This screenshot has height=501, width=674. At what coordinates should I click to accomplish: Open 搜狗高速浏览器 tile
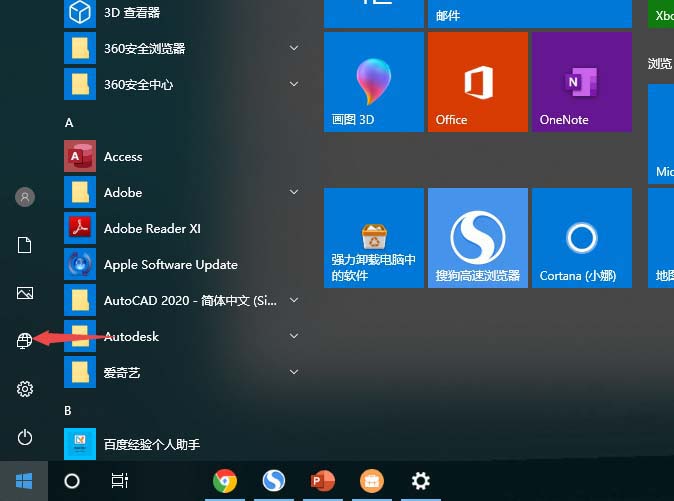tap(478, 238)
